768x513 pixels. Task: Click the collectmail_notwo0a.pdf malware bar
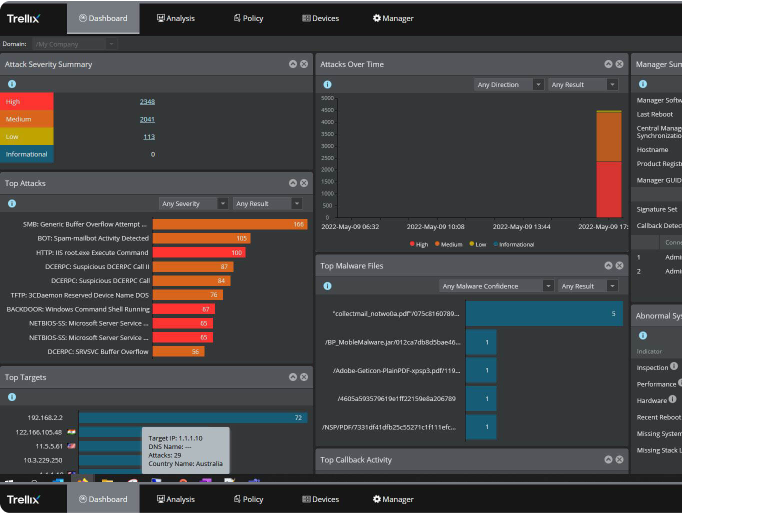[544, 314]
